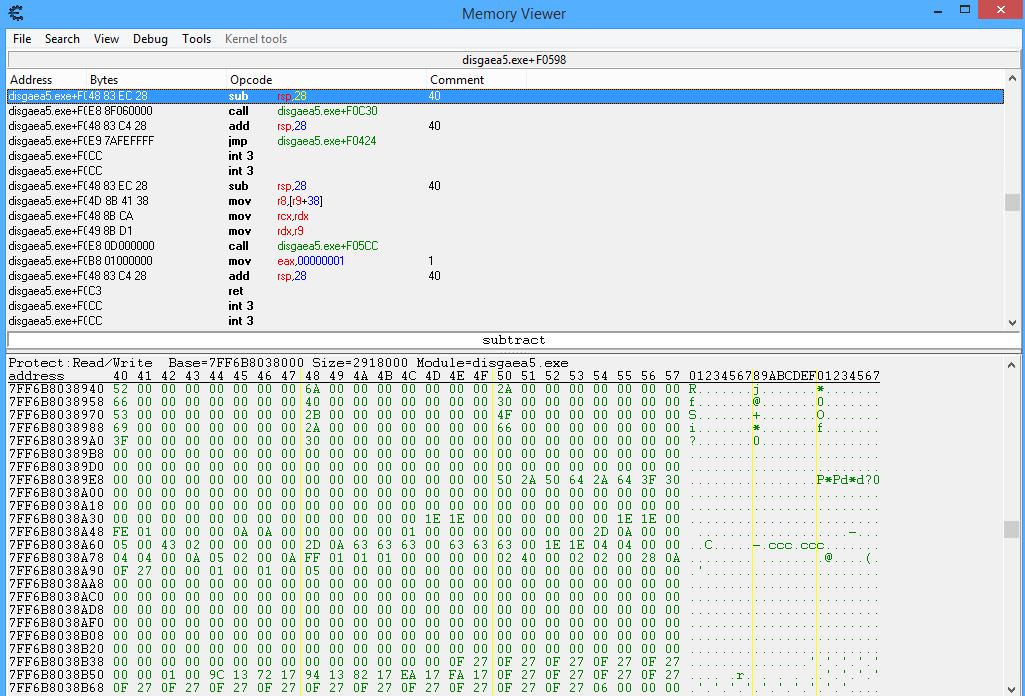Image resolution: width=1025 pixels, height=696 pixels.
Task: Select the mov eax,00000001 instruction row
Action: coord(505,261)
